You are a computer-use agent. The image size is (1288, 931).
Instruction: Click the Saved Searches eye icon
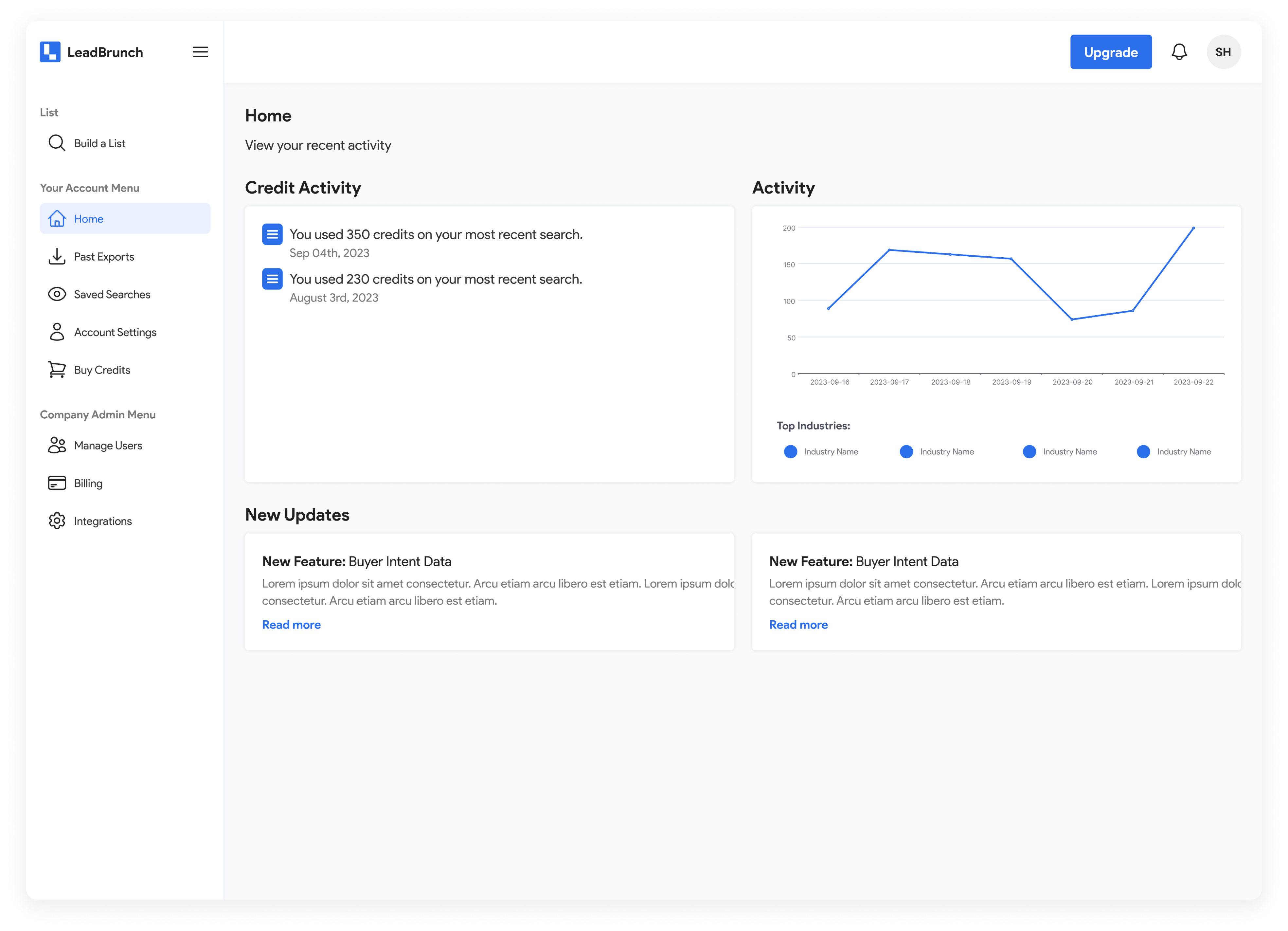pyautogui.click(x=57, y=294)
